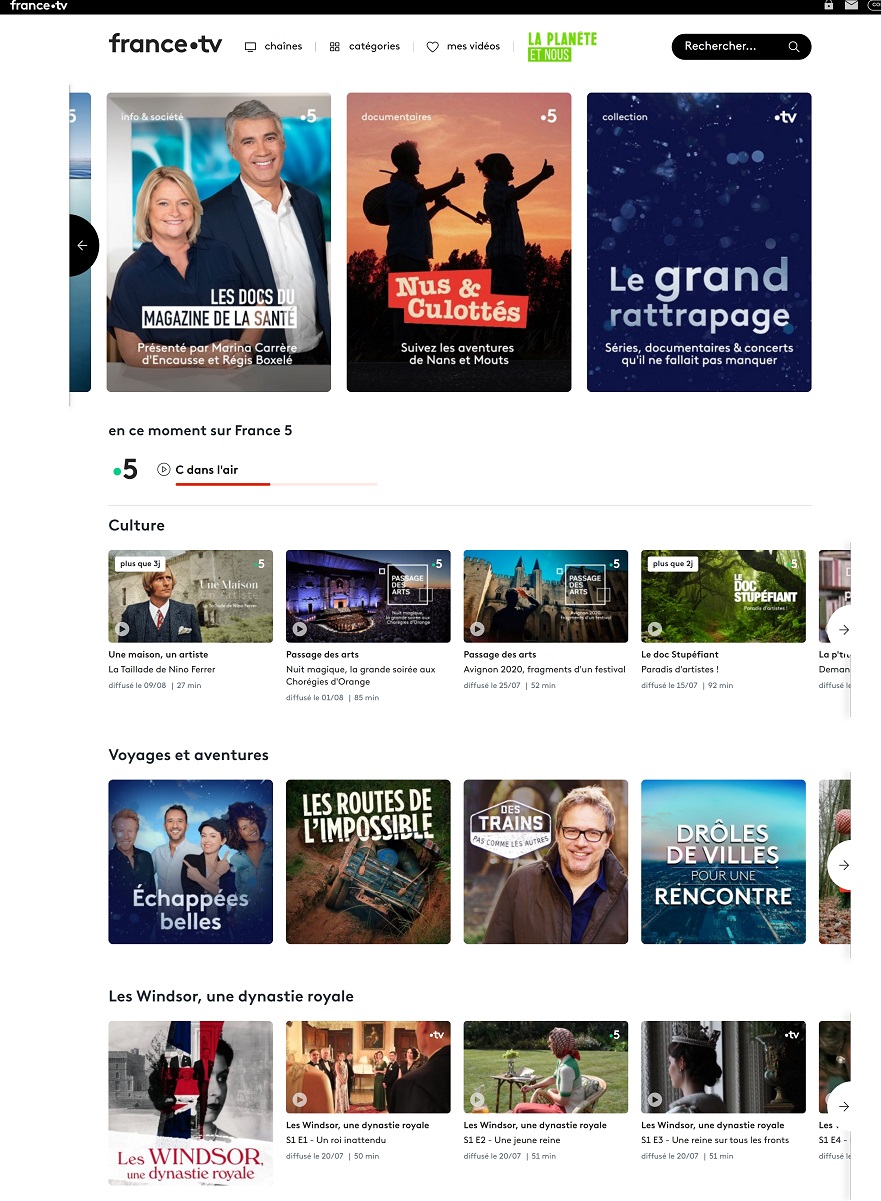Open Les docs du Magazine de la Santé card
Image resolution: width=881 pixels, height=1201 pixels.
click(219, 242)
